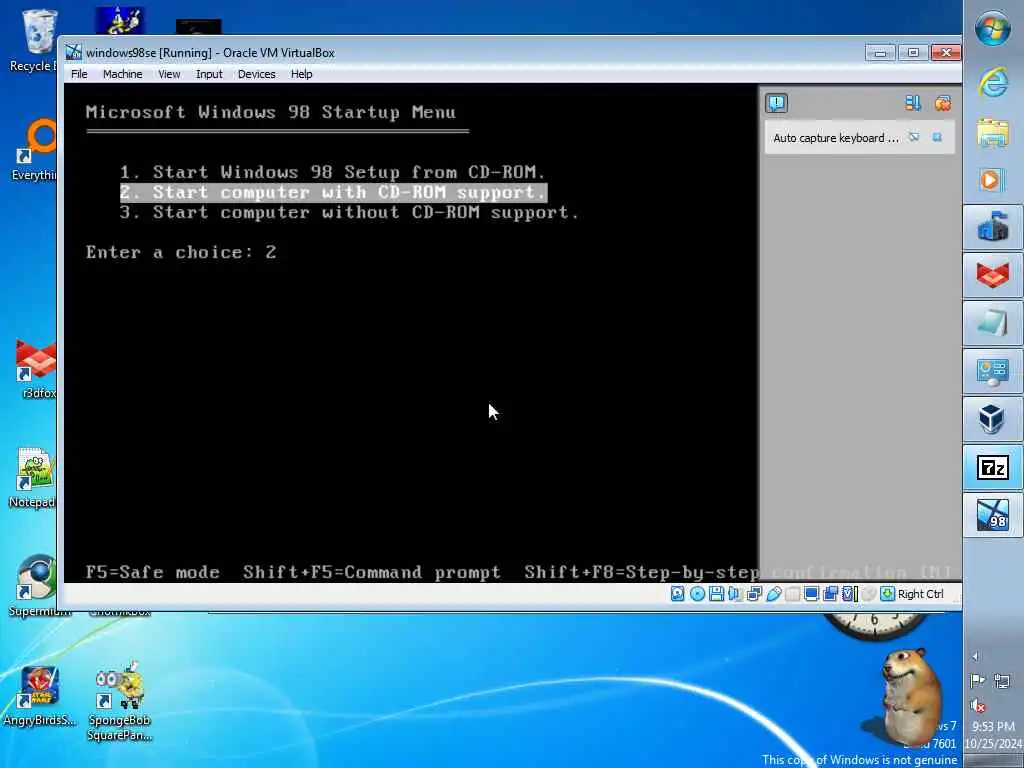
Task: Click the Shift+F5=Command prompt hint
Action: [372, 572]
